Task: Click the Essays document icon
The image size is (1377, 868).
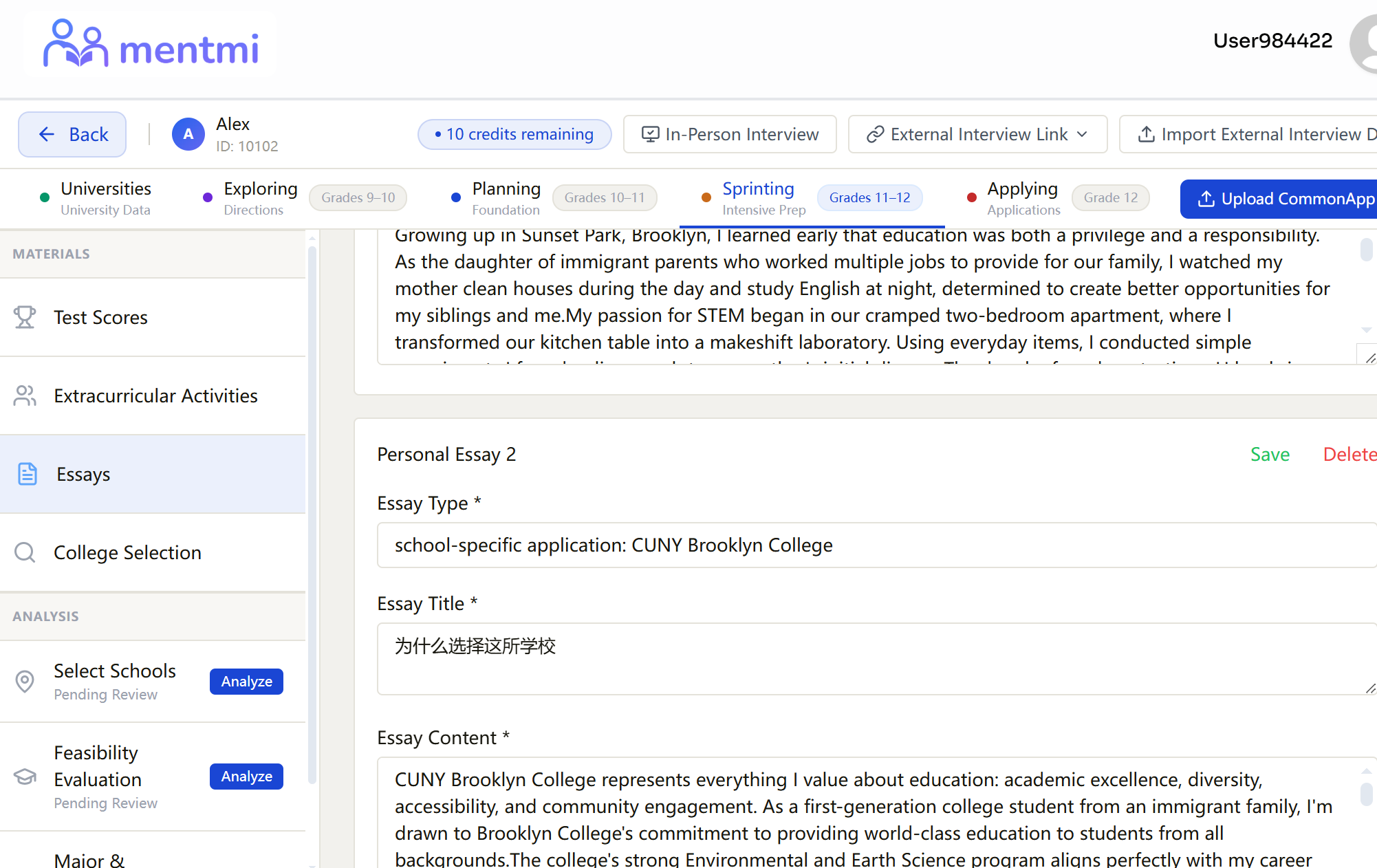Action: [x=28, y=474]
